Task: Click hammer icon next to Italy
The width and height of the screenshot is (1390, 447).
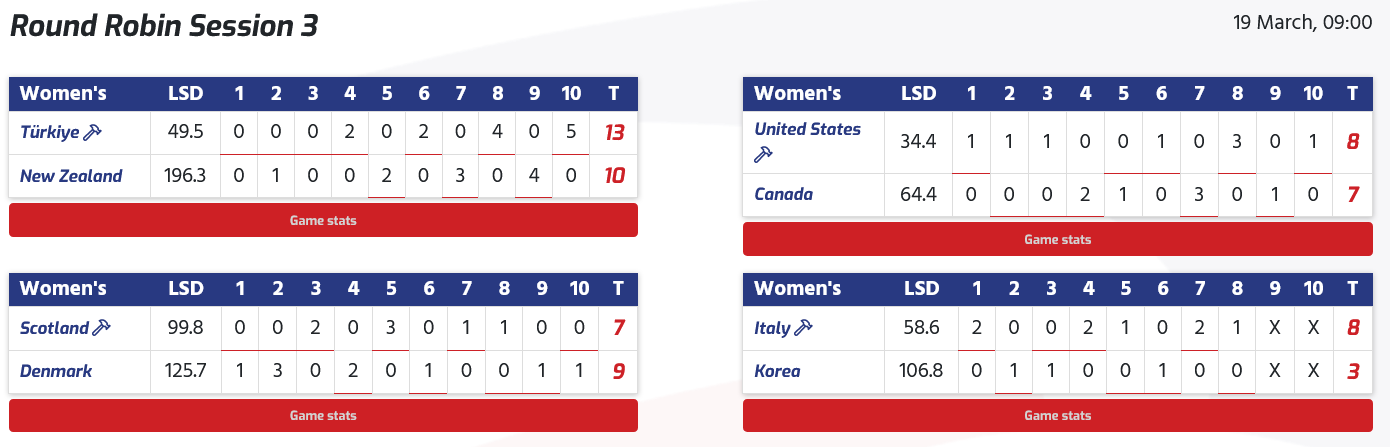Action: tap(800, 328)
